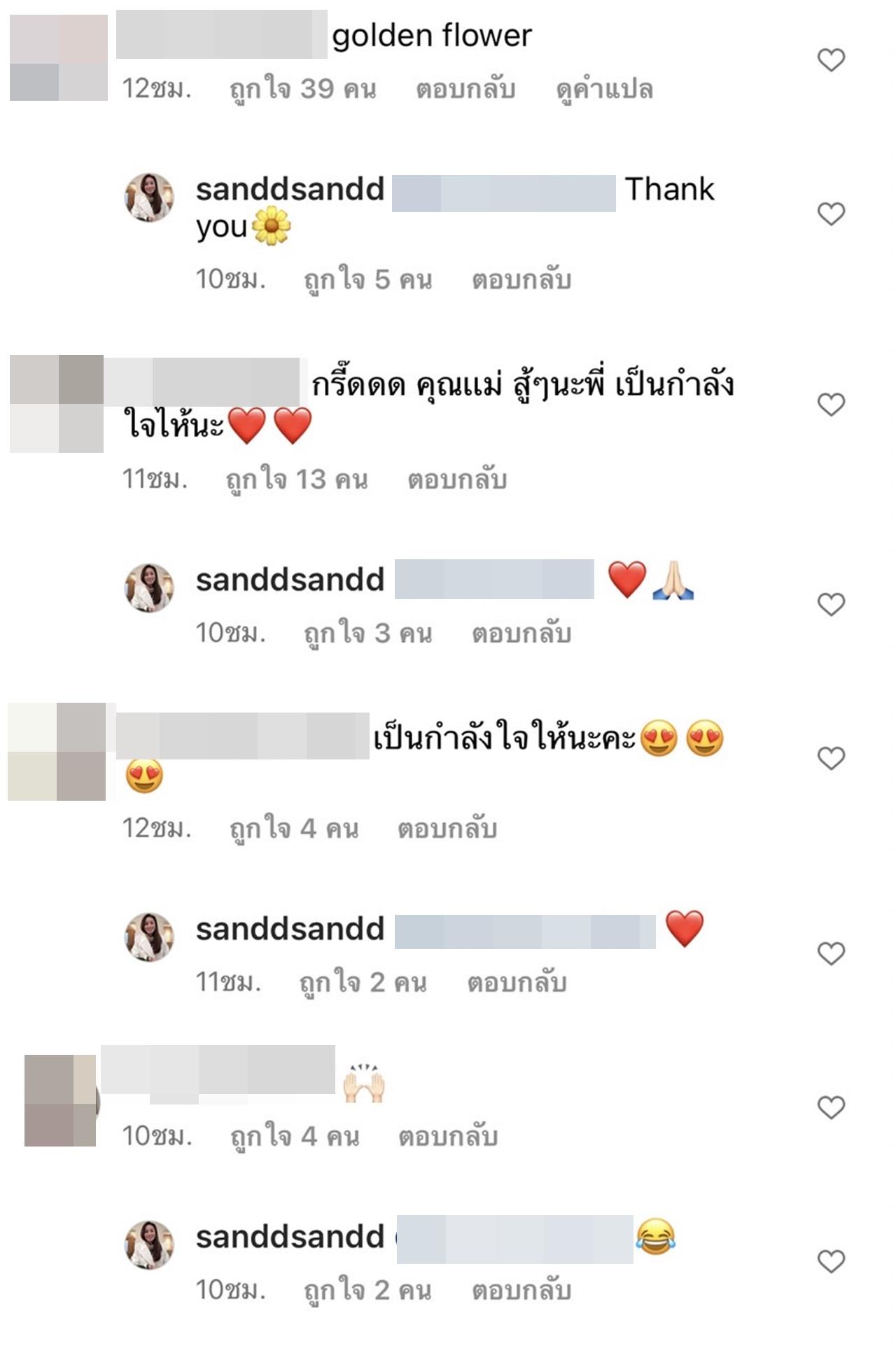Reply to the golden flower comment
The height and width of the screenshot is (1346, 896).
tap(465, 90)
